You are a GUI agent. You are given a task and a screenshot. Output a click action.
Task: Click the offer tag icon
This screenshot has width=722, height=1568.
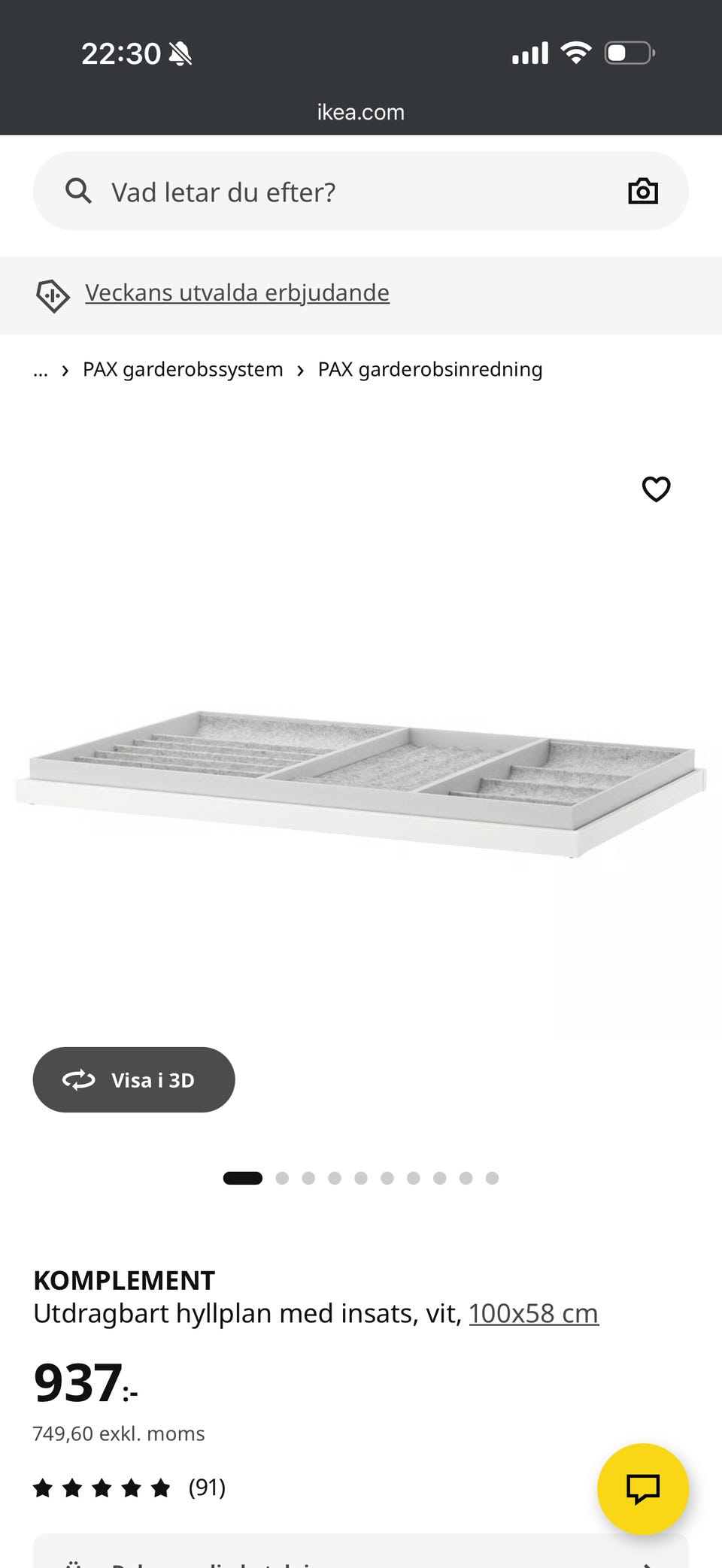click(x=53, y=295)
